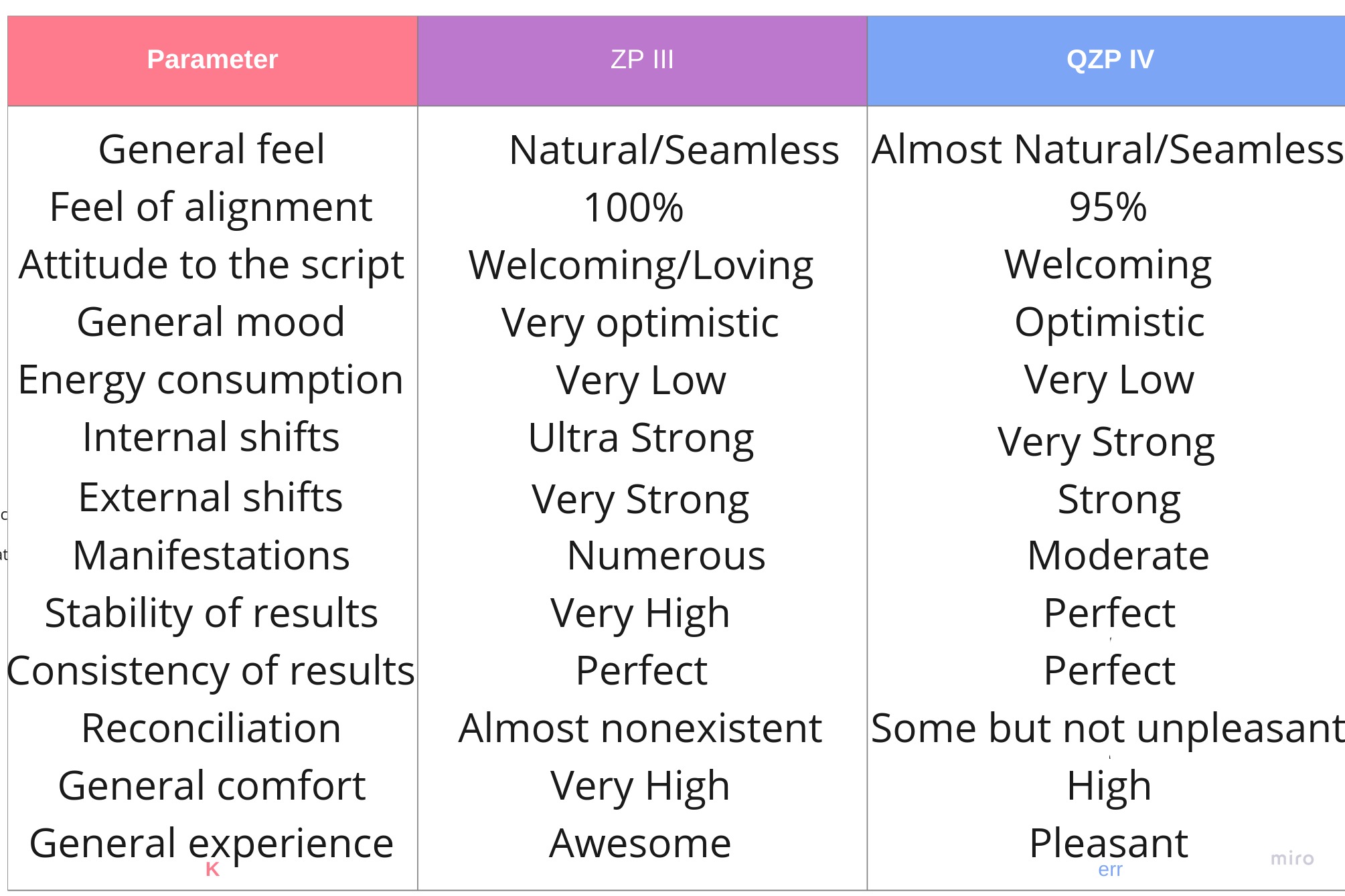
Task: Click the 'Feel of alignment' label
Action: click(211, 207)
